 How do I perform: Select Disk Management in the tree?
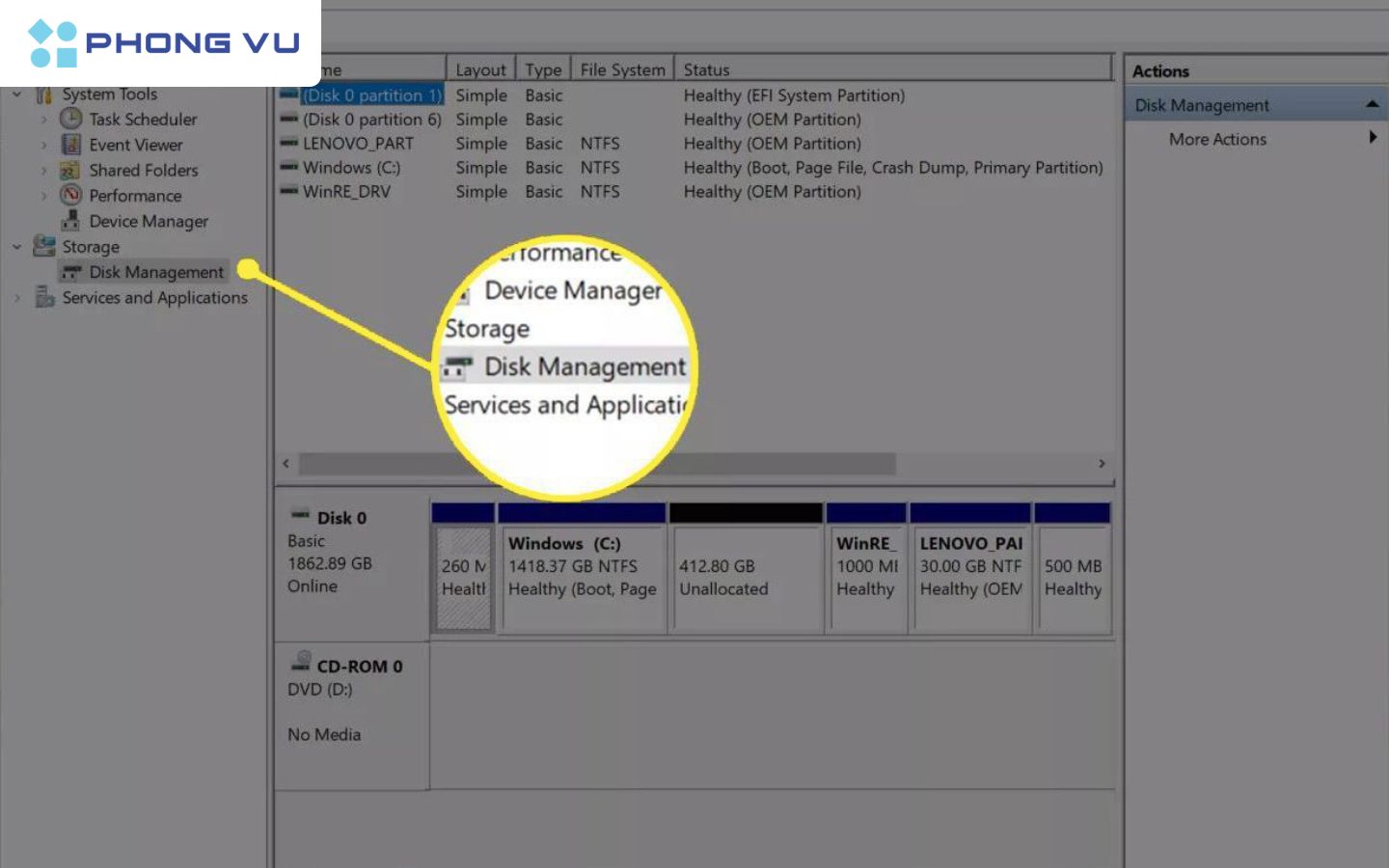pos(155,272)
